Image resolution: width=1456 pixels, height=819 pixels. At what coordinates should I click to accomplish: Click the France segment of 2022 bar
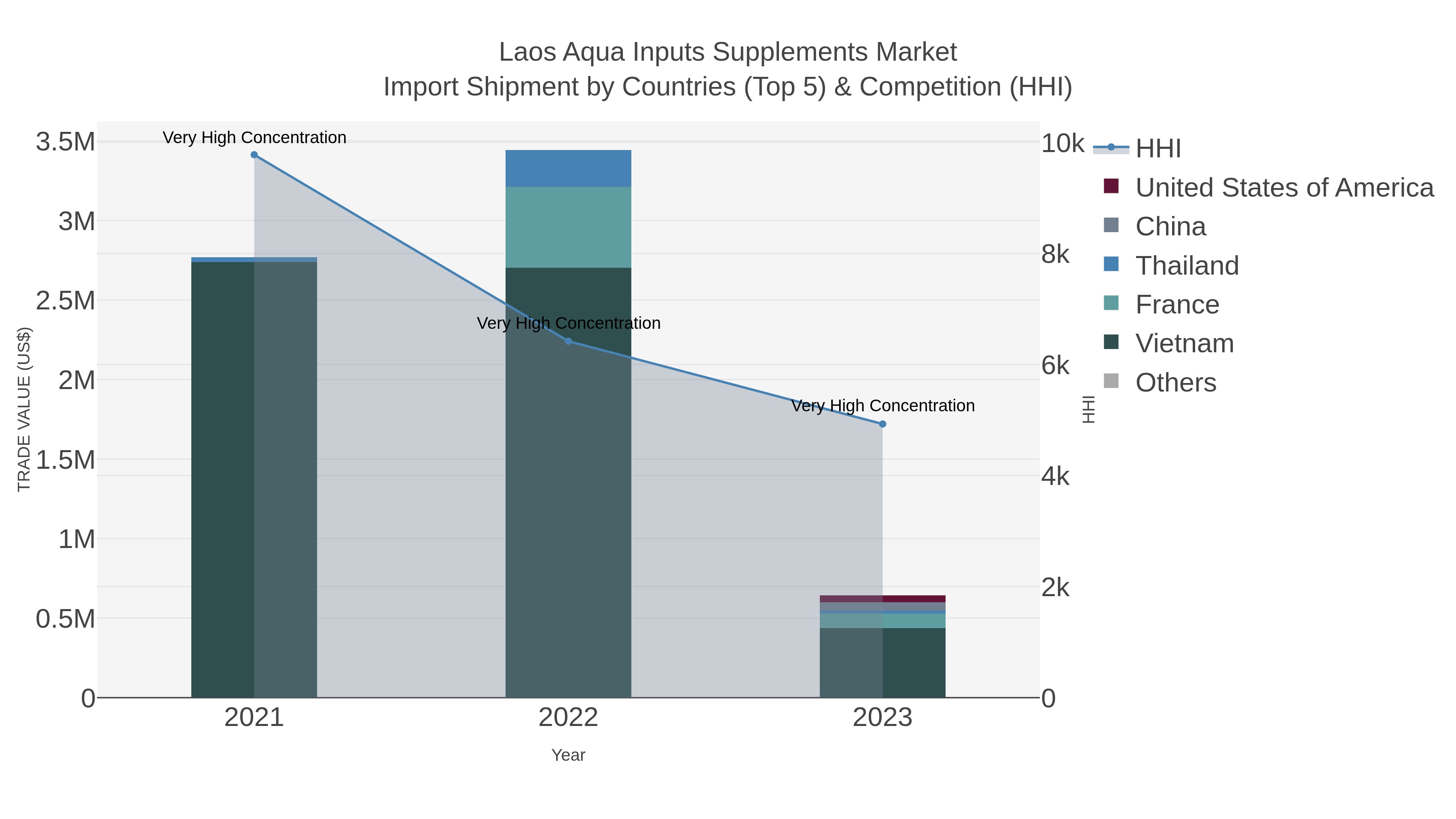tap(569, 227)
